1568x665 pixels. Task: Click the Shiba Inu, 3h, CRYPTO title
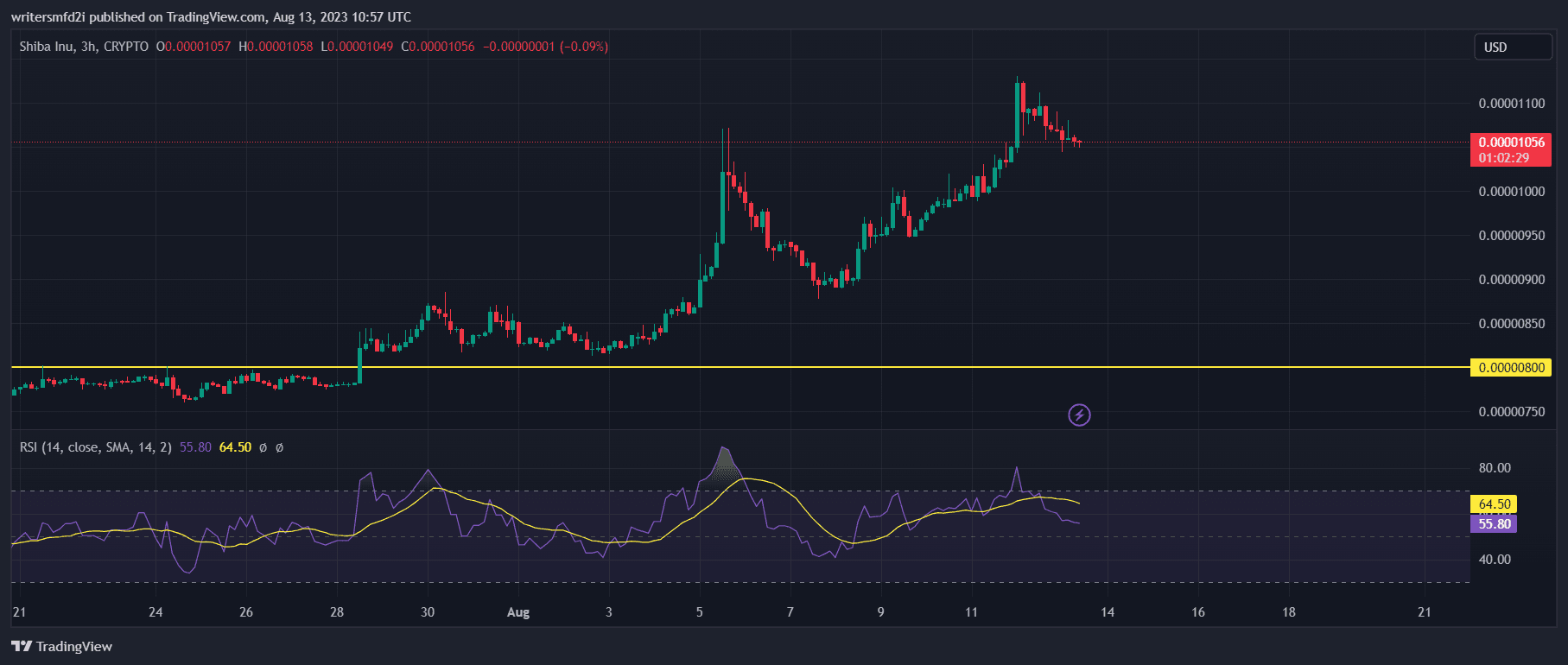click(84, 47)
